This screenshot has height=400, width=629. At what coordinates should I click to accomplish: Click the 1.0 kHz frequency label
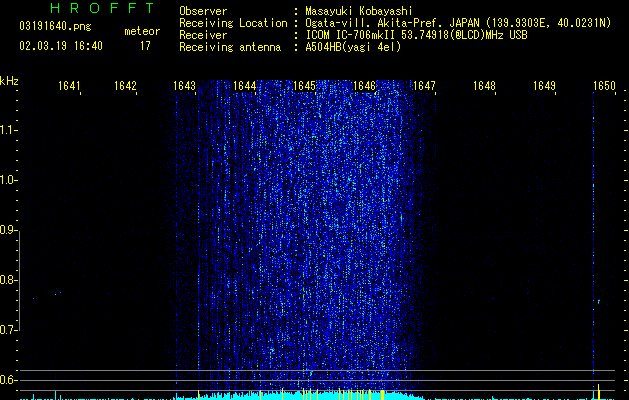8,180
